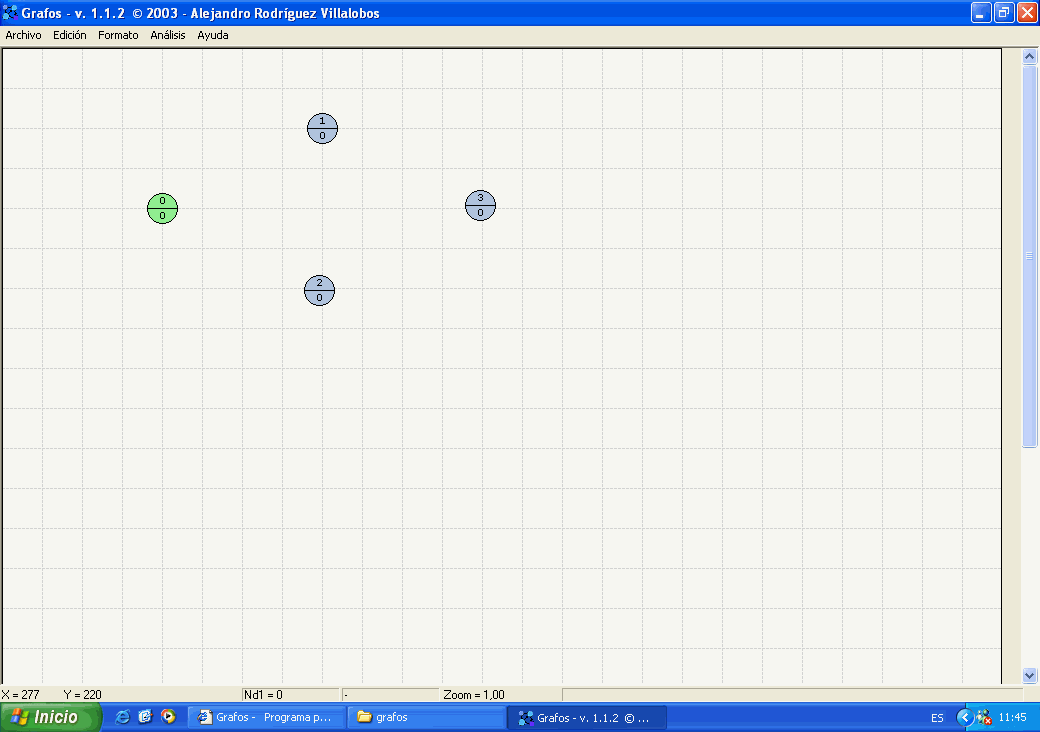Click the ES language indicator
This screenshot has height=732, width=1040.
click(x=937, y=718)
